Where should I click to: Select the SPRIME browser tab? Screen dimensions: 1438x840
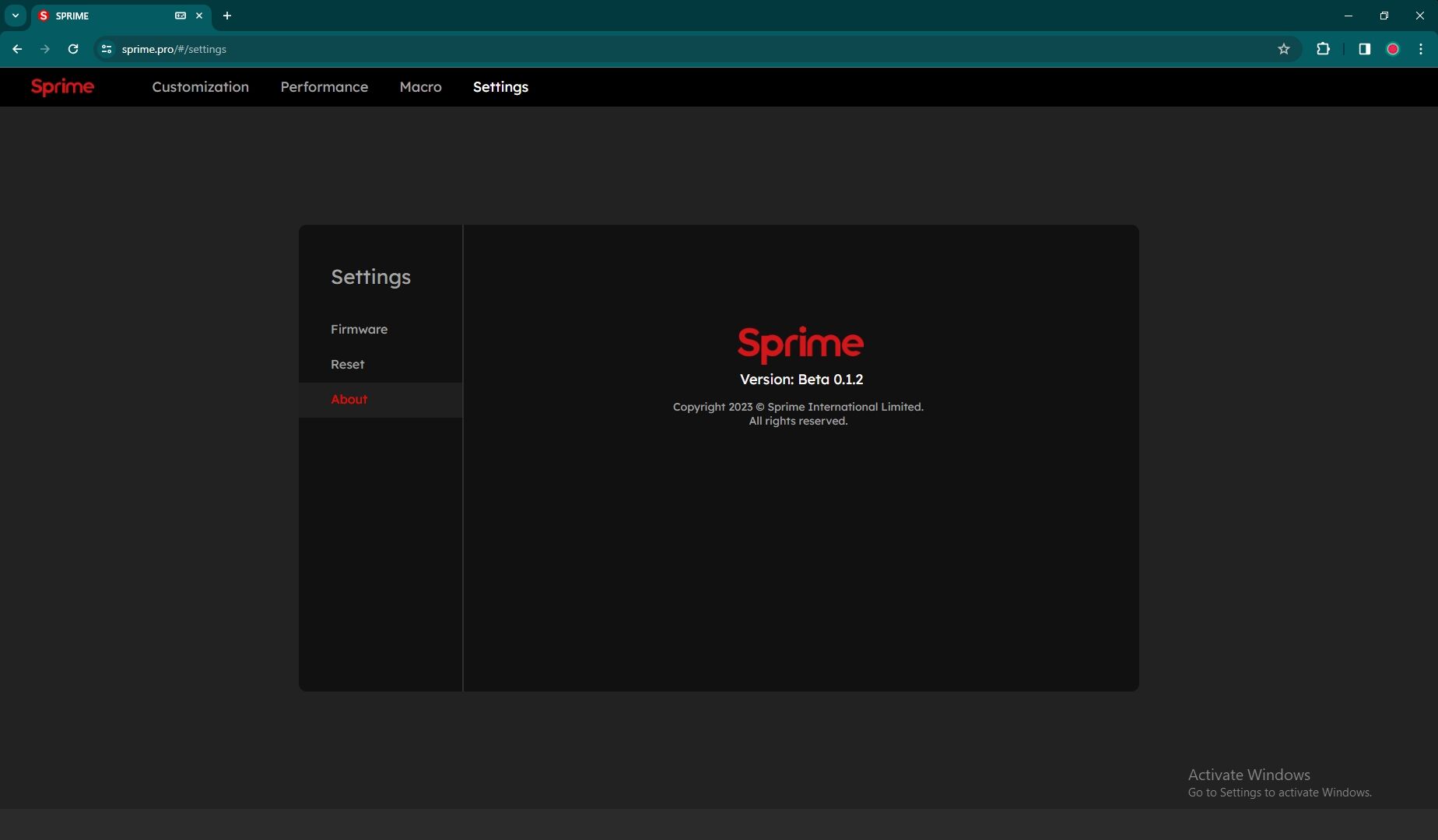(x=121, y=16)
